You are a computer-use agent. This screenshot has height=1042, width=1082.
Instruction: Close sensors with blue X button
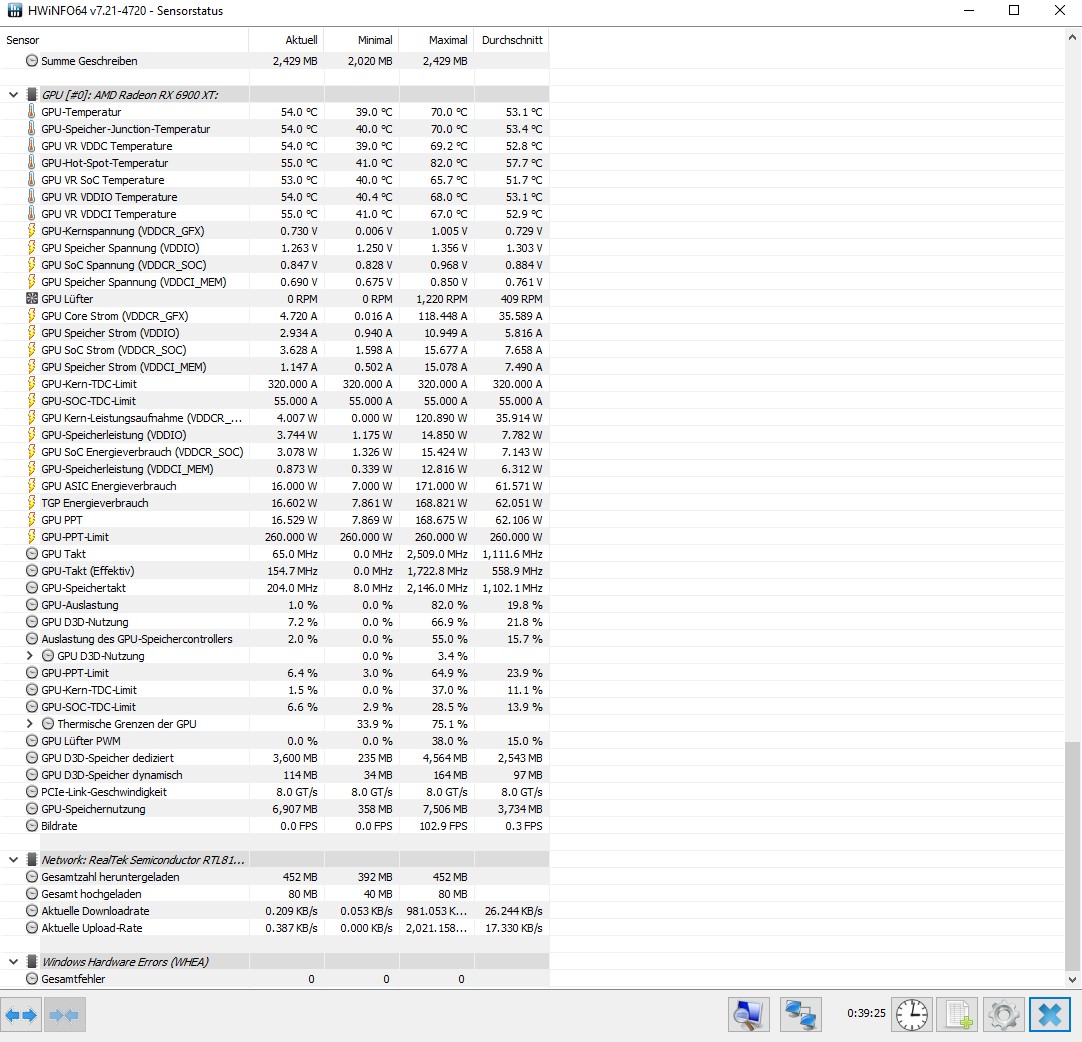(1050, 1014)
